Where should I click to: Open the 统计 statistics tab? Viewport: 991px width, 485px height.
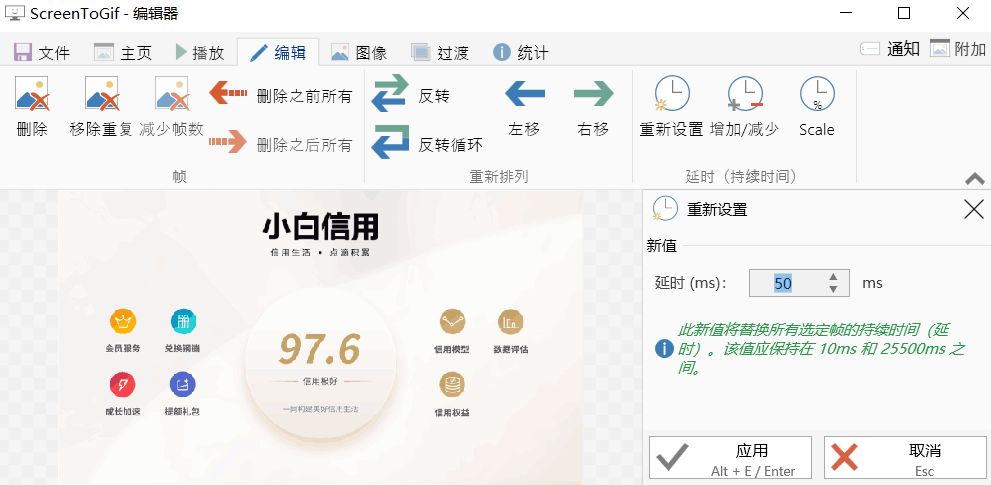click(x=521, y=52)
